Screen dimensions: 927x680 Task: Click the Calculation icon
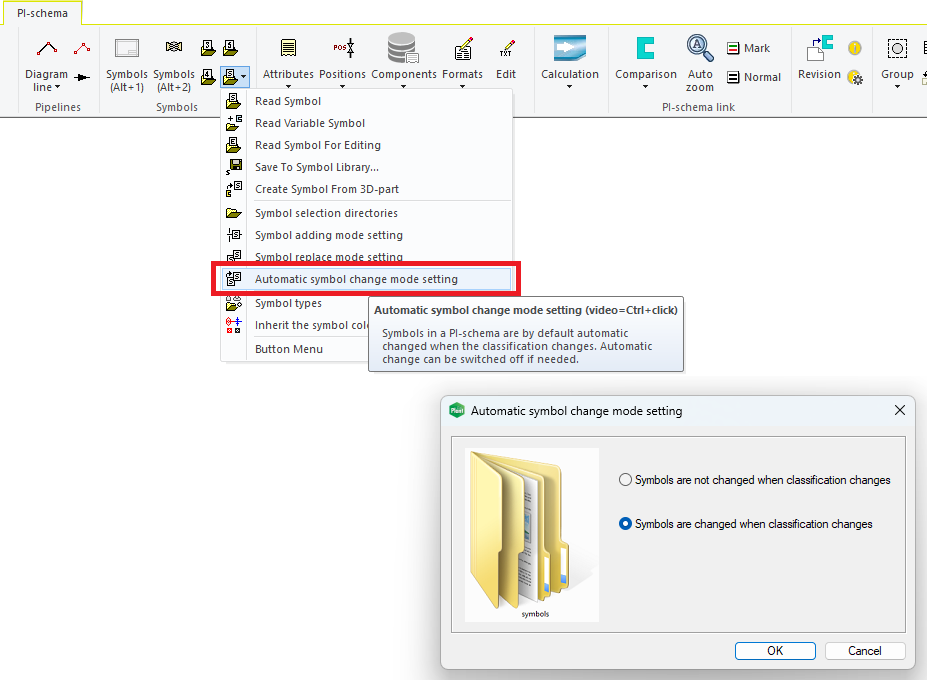[569, 48]
